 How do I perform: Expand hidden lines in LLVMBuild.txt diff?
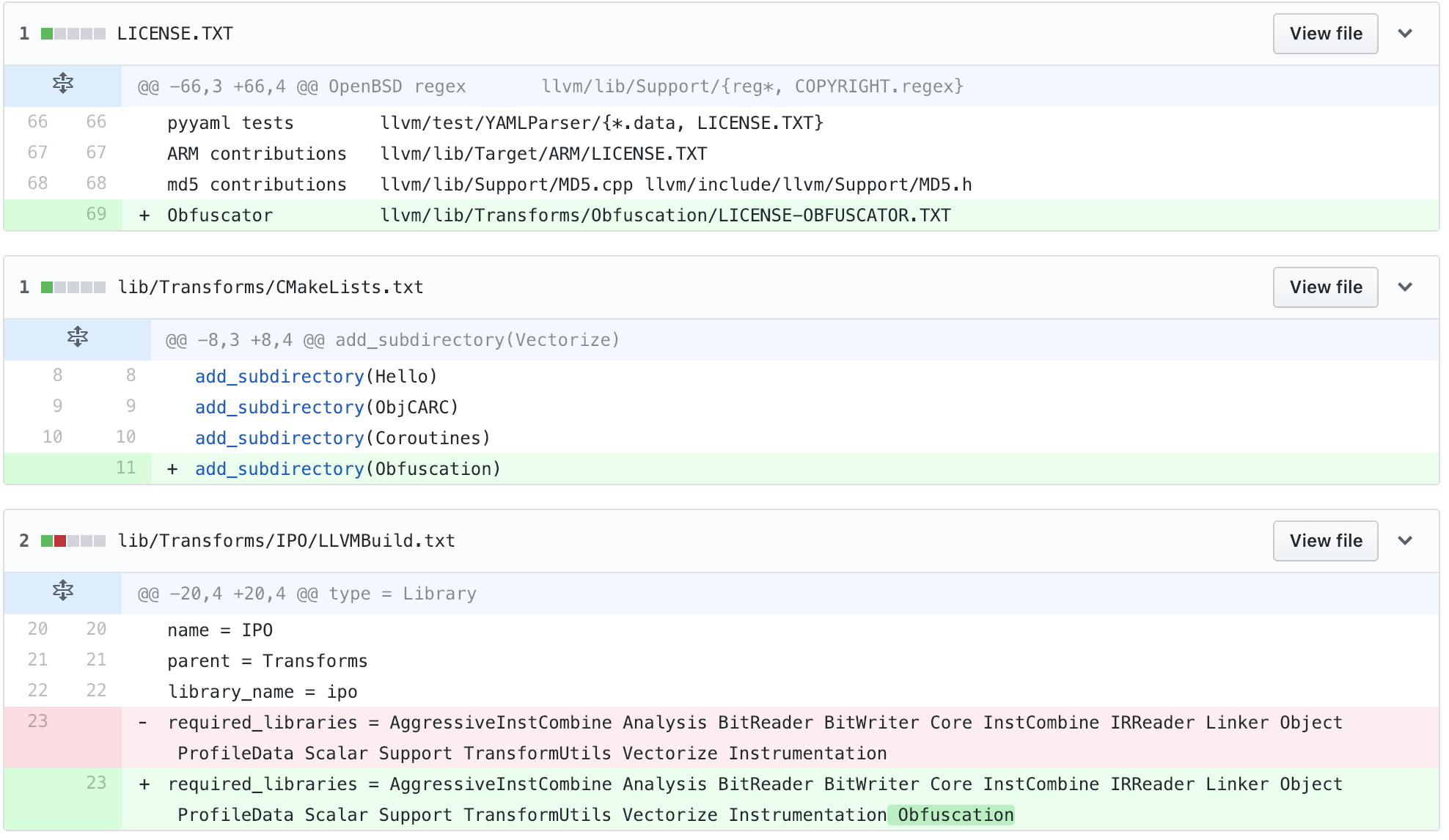point(63,591)
